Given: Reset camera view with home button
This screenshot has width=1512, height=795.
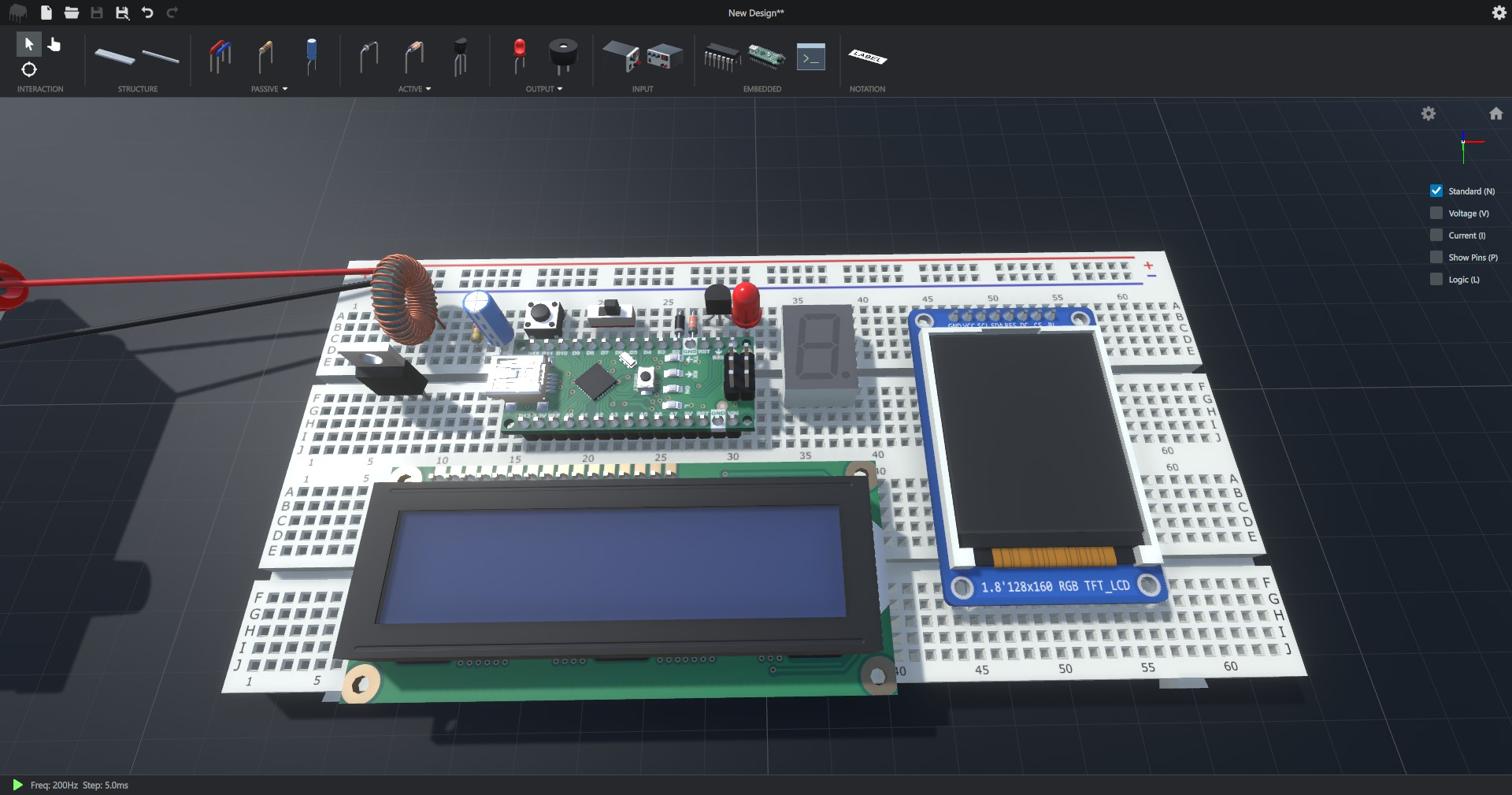Looking at the screenshot, I should click(1496, 113).
